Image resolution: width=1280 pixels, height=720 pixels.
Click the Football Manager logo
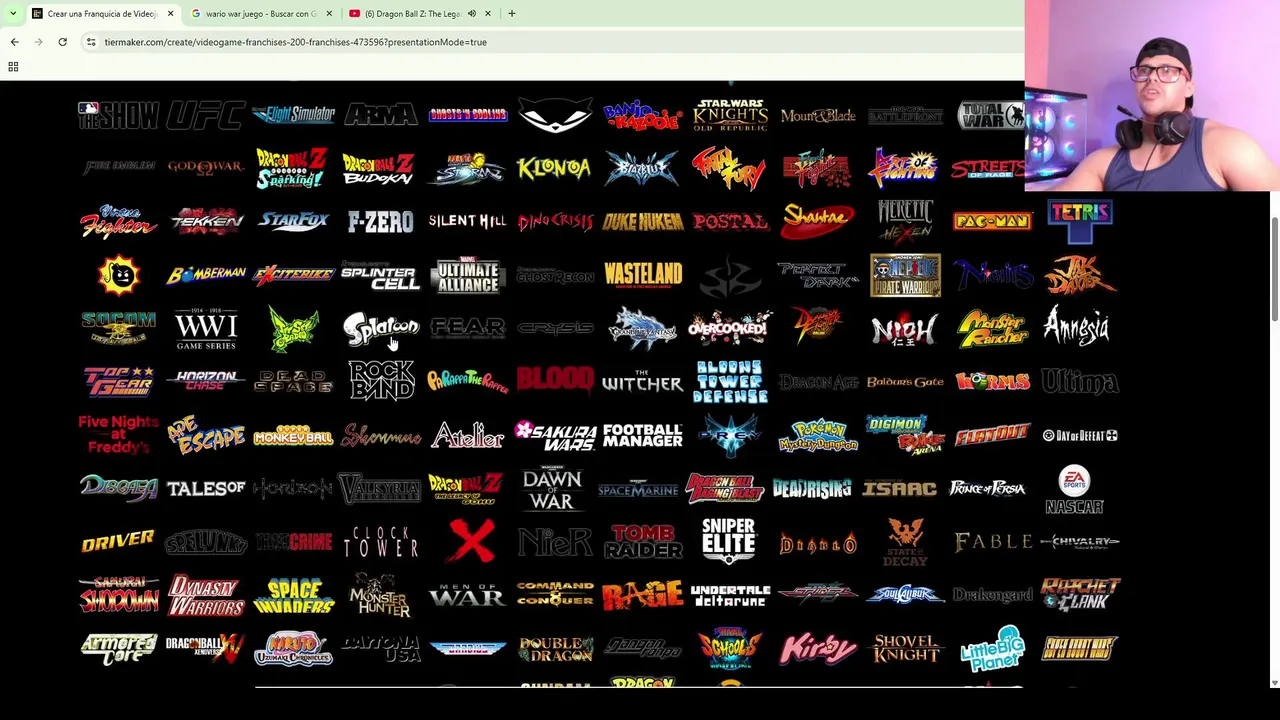[x=642, y=435]
